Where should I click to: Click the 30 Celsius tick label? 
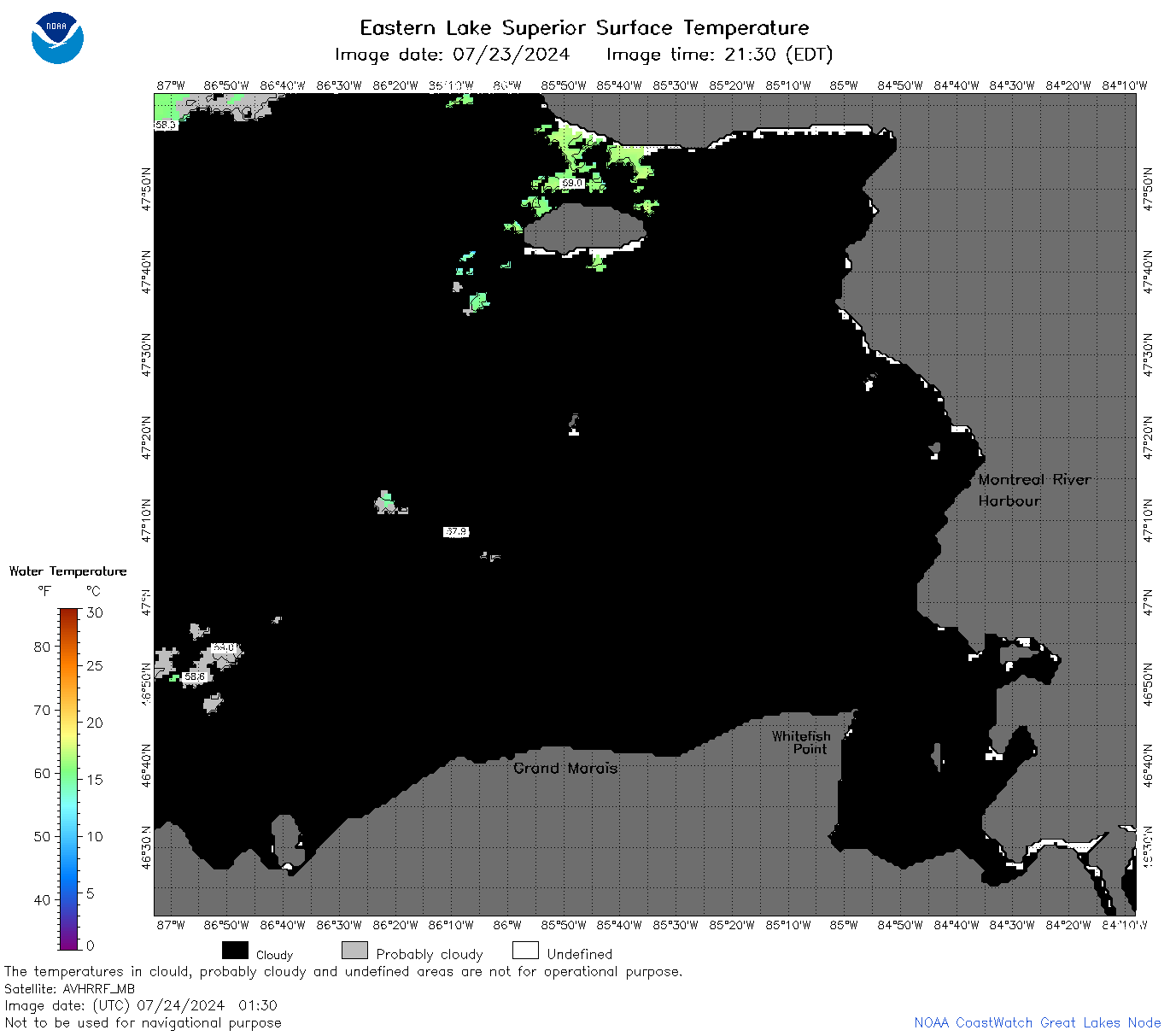click(x=95, y=612)
